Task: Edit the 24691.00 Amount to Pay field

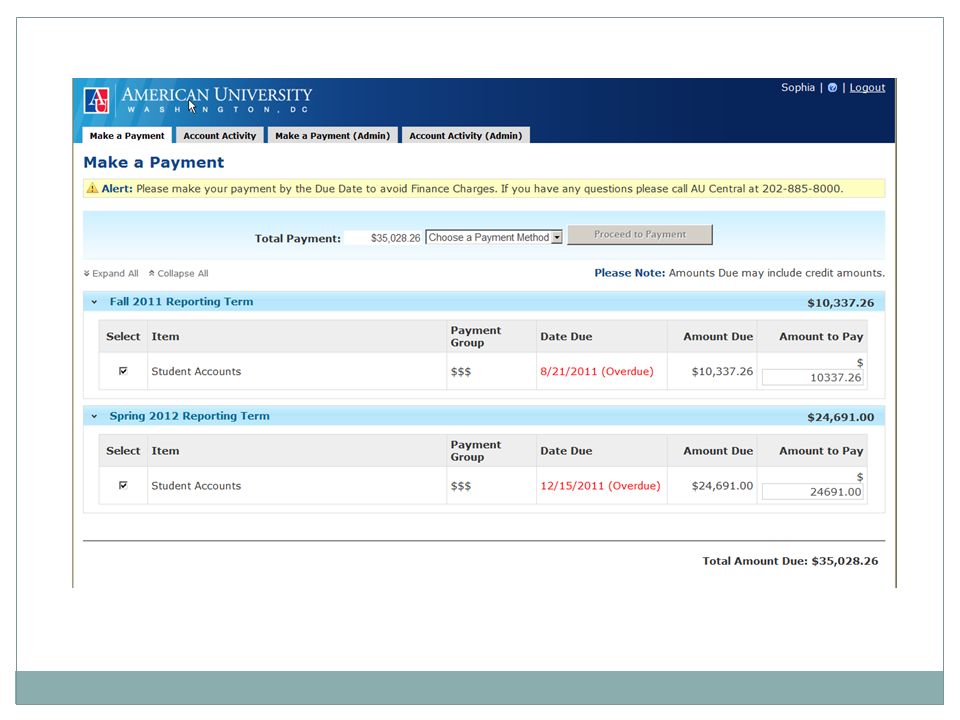Action: [x=812, y=492]
